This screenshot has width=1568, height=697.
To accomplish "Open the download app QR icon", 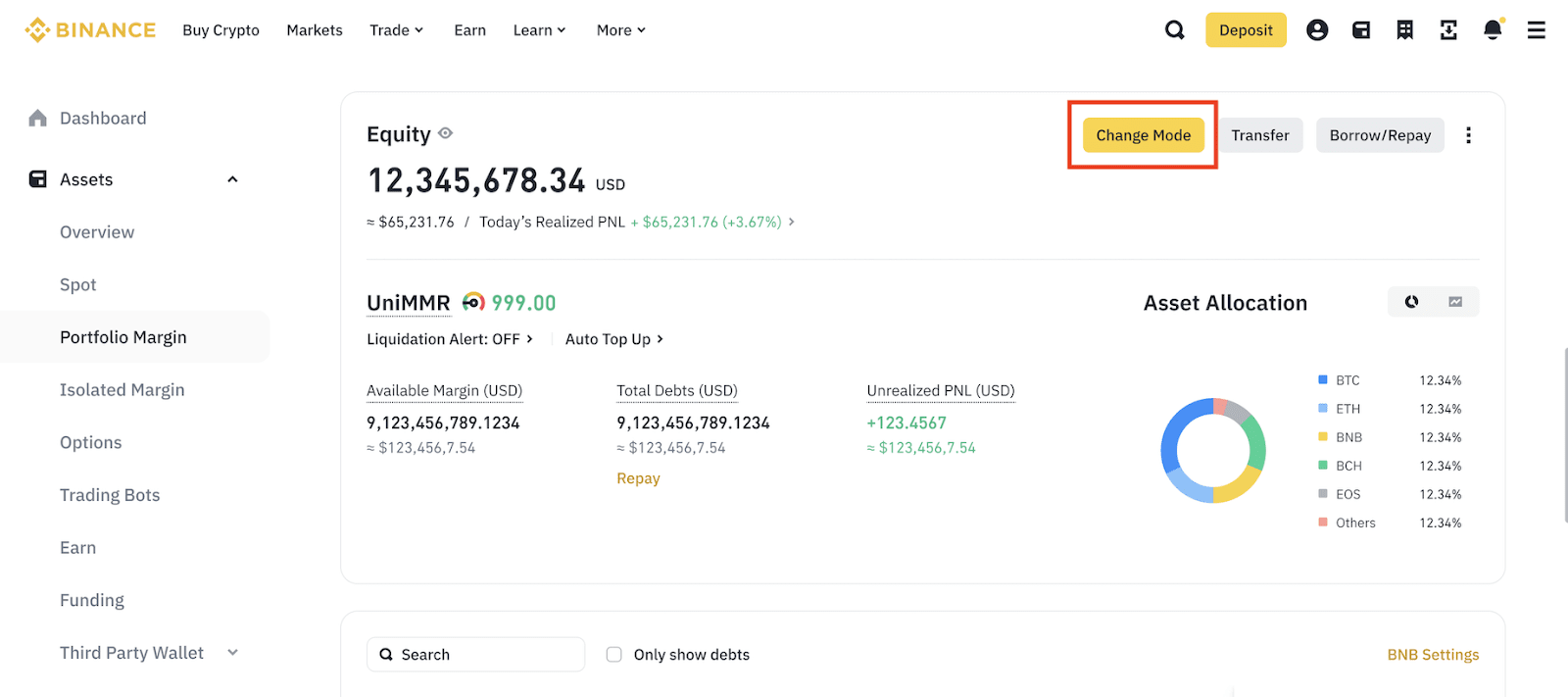I will 1448,30.
